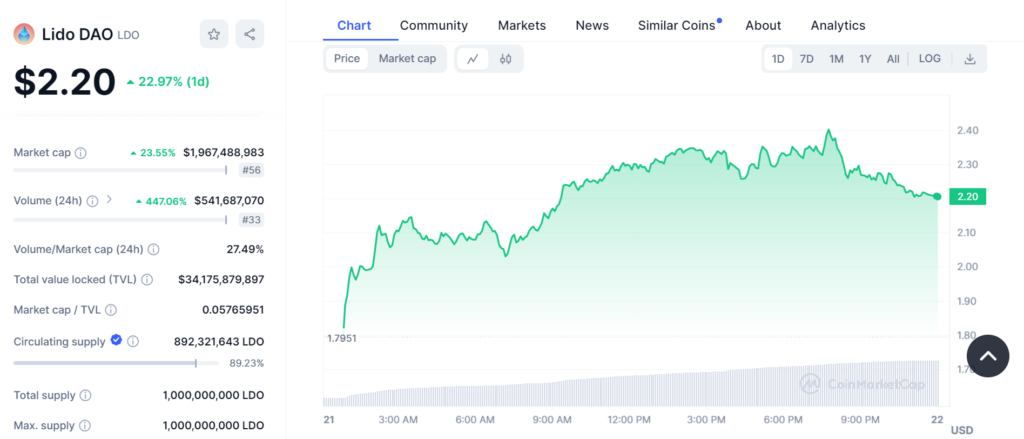1024x439 pixels.
Task: Click the green 2.20 current price label
Action: tap(966, 197)
